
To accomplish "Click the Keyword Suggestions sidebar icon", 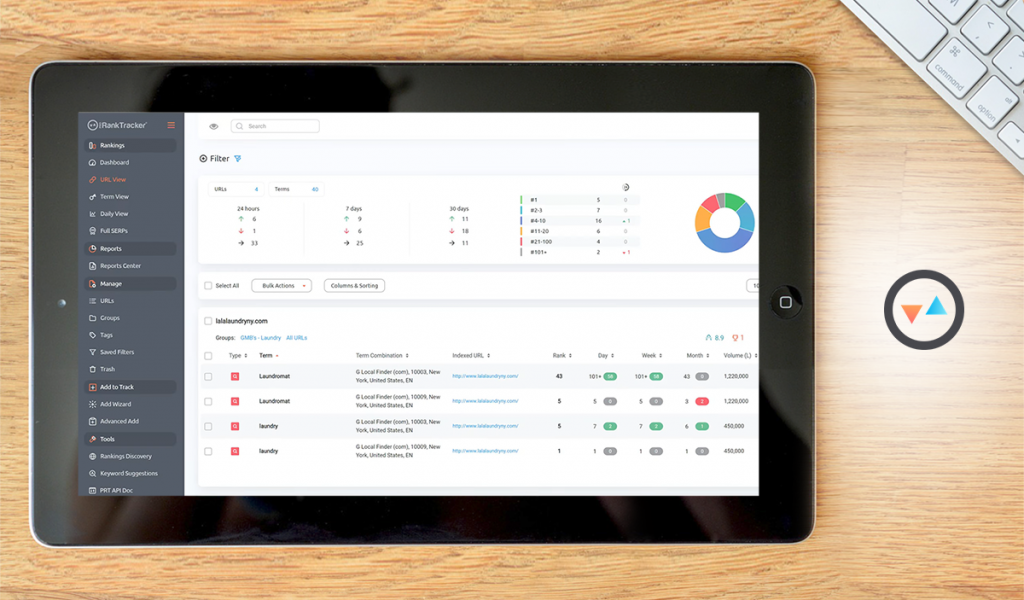I will pyautogui.click(x=92, y=473).
